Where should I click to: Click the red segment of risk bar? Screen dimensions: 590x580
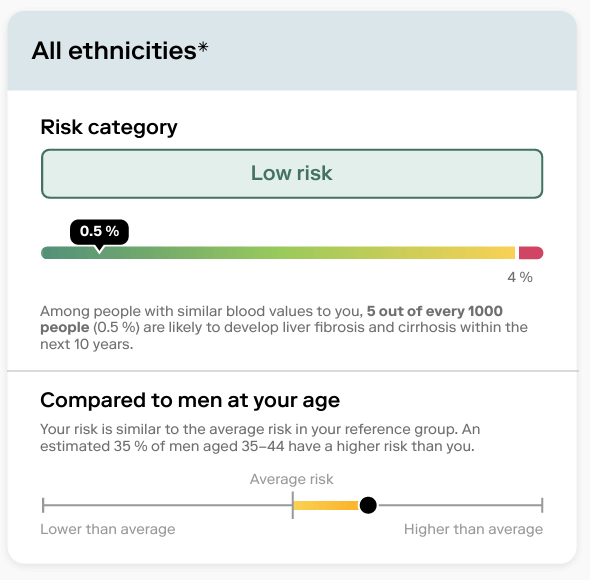click(x=531, y=253)
